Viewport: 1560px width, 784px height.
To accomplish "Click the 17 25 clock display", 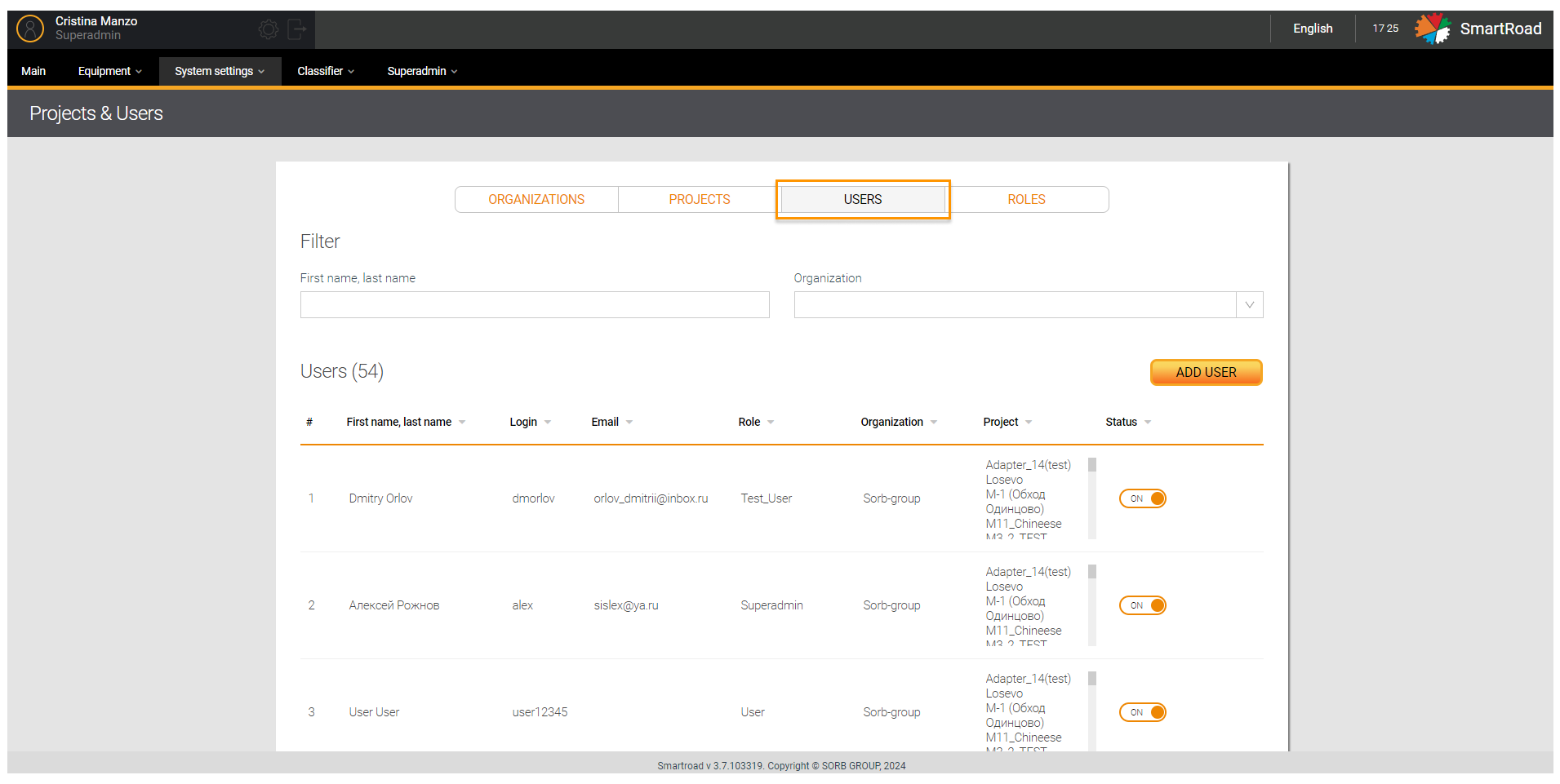I will click(x=1385, y=29).
